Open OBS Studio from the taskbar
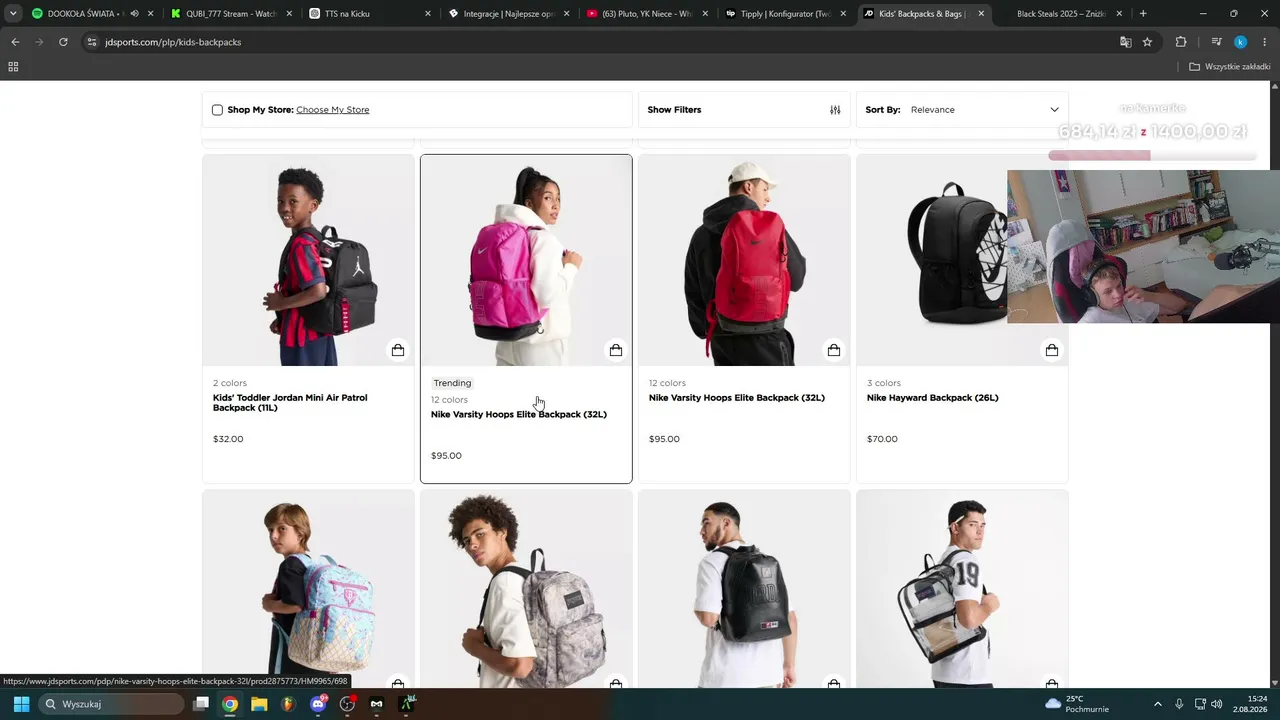Screen dimensions: 1280x720 tap(347, 704)
